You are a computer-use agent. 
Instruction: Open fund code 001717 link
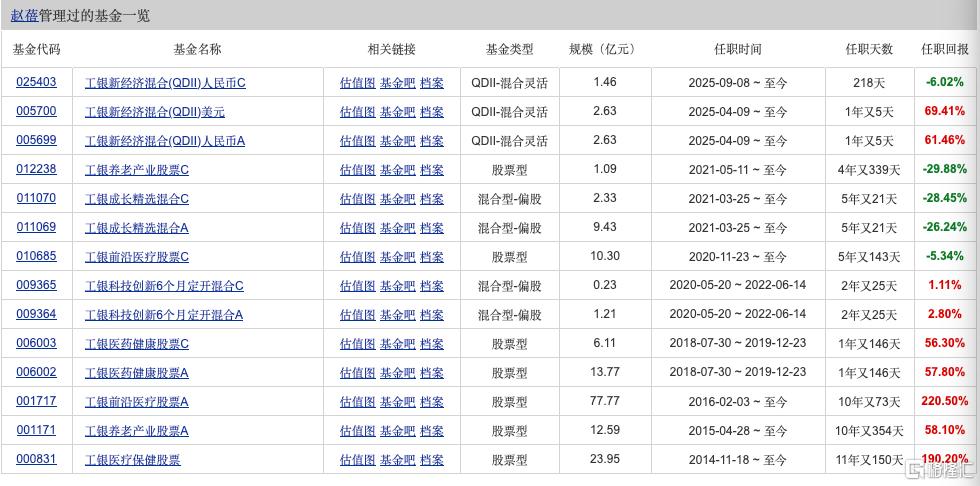(36, 401)
